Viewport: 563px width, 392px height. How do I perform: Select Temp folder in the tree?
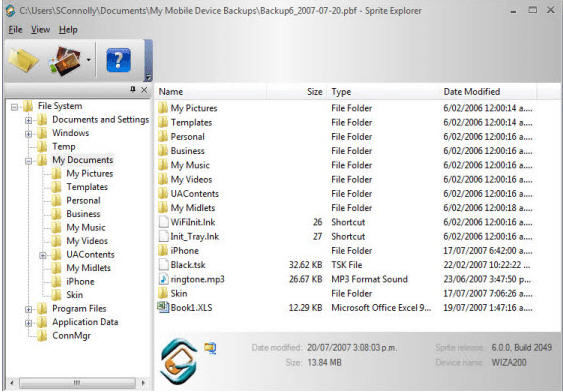[64, 146]
